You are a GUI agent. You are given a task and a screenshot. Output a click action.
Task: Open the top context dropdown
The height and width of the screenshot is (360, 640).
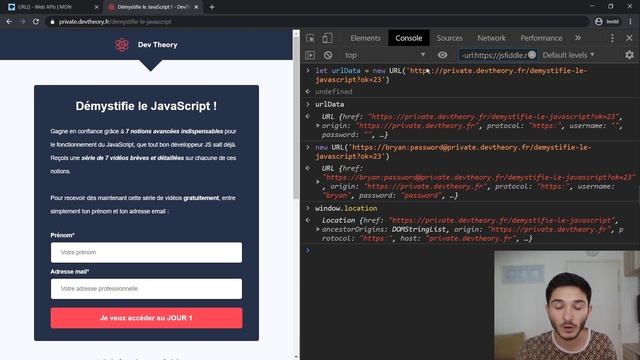click(x=384, y=55)
